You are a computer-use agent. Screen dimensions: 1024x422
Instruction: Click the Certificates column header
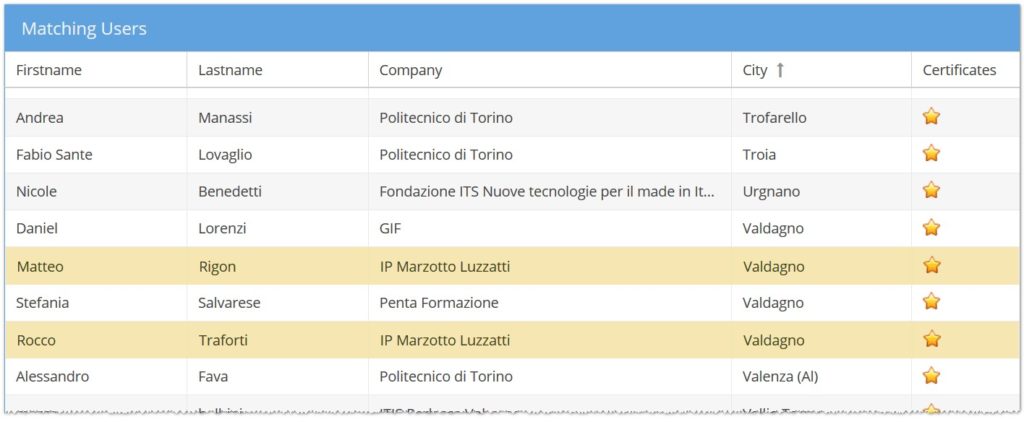(959, 70)
